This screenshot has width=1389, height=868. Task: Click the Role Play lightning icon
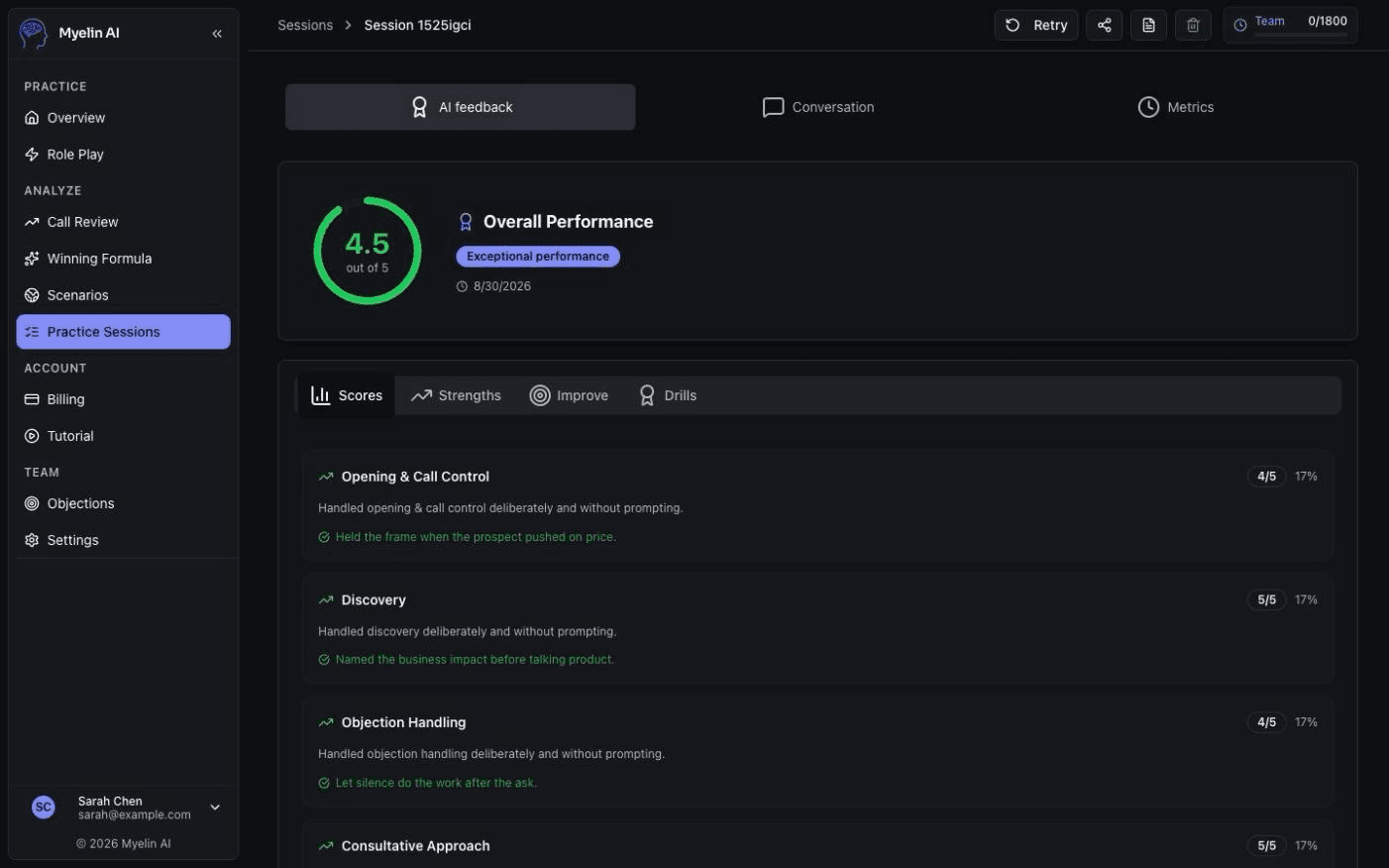coord(32,155)
